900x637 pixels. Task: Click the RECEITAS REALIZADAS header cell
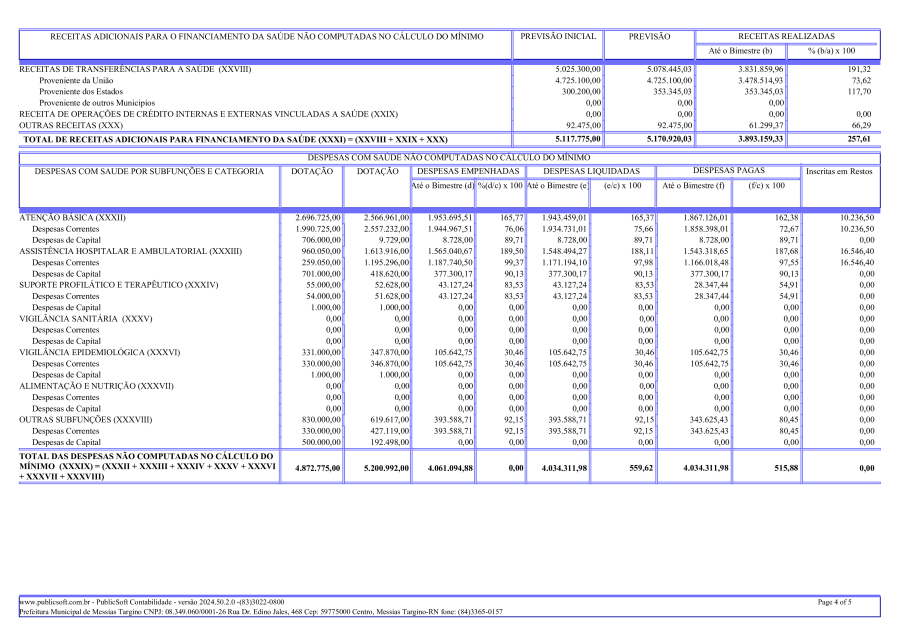(786, 36)
